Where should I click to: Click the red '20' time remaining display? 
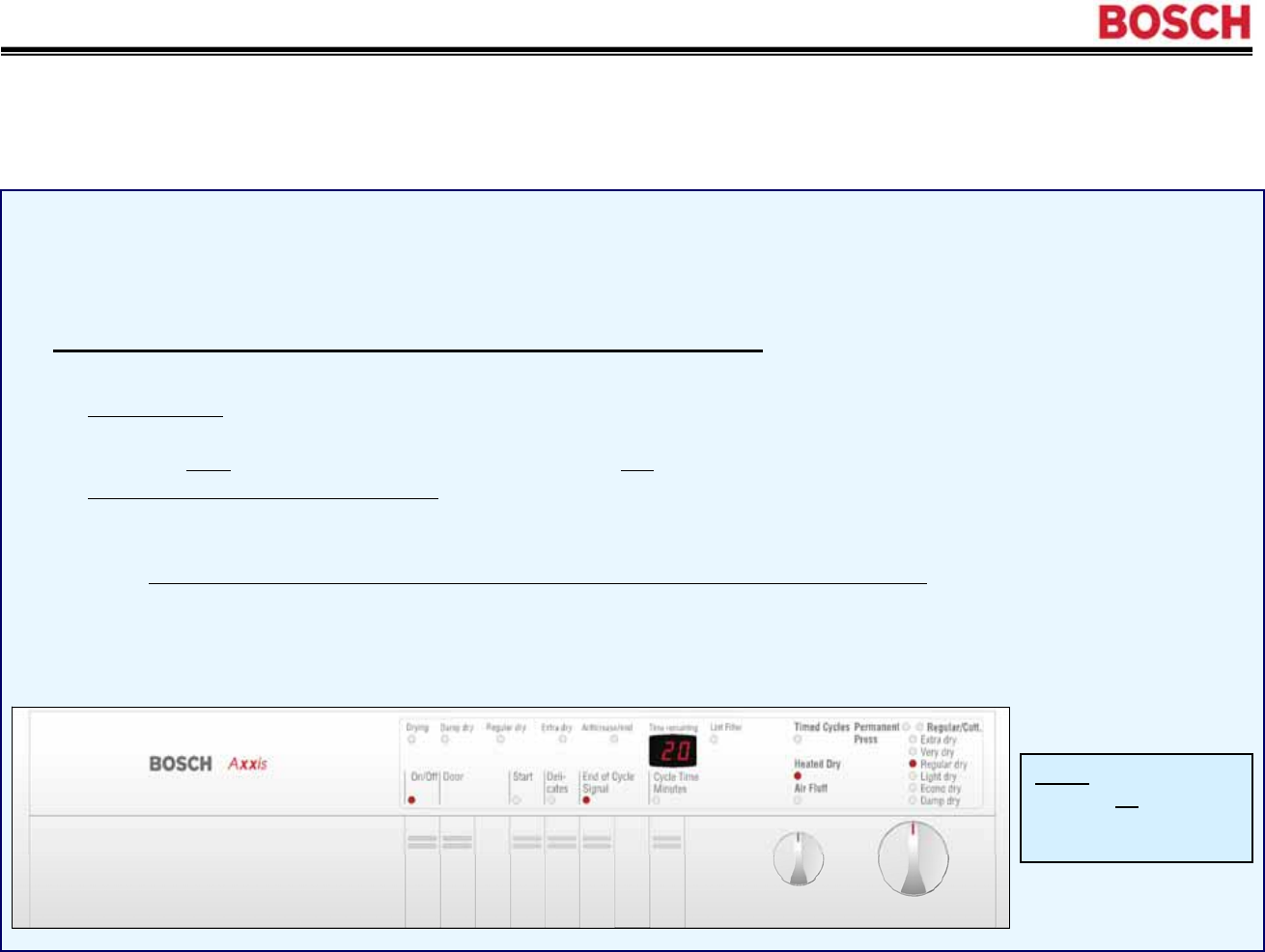click(673, 751)
